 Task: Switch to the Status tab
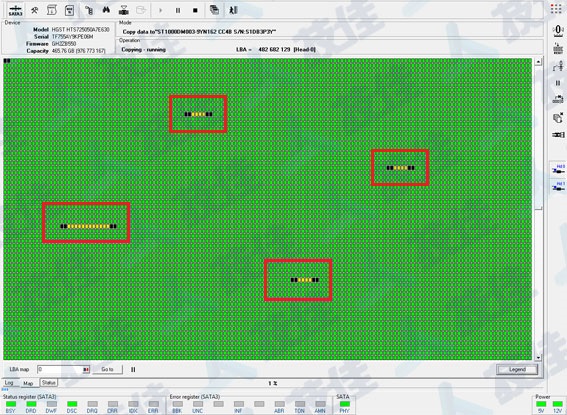(x=48, y=382)
